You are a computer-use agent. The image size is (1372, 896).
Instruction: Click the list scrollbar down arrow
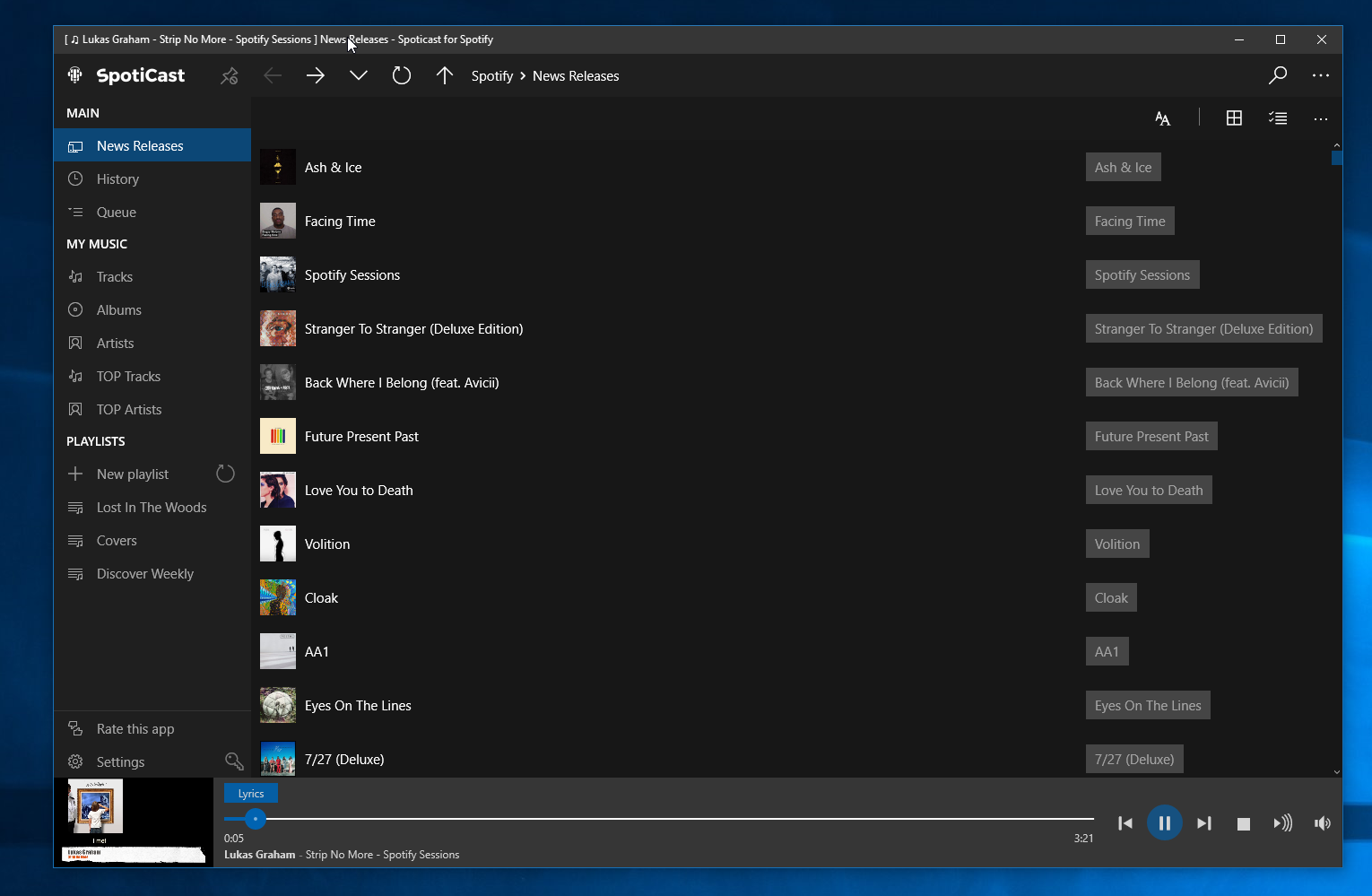click(x=1337, y=771)
